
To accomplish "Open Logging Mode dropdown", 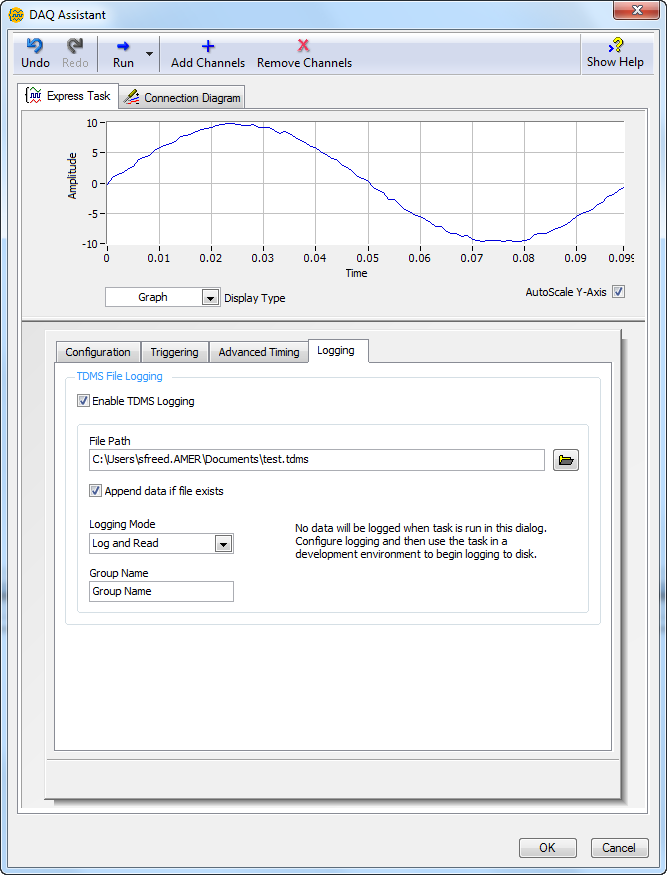I will point(223,544).
